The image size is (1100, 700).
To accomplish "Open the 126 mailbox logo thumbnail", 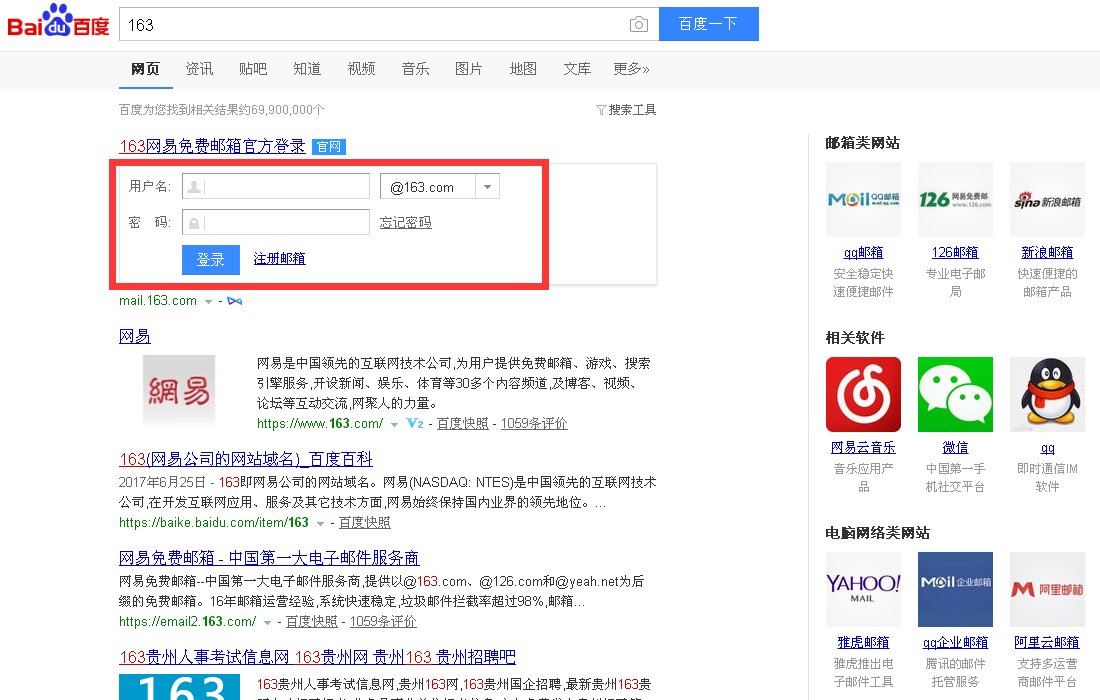I will pos(955,199).
